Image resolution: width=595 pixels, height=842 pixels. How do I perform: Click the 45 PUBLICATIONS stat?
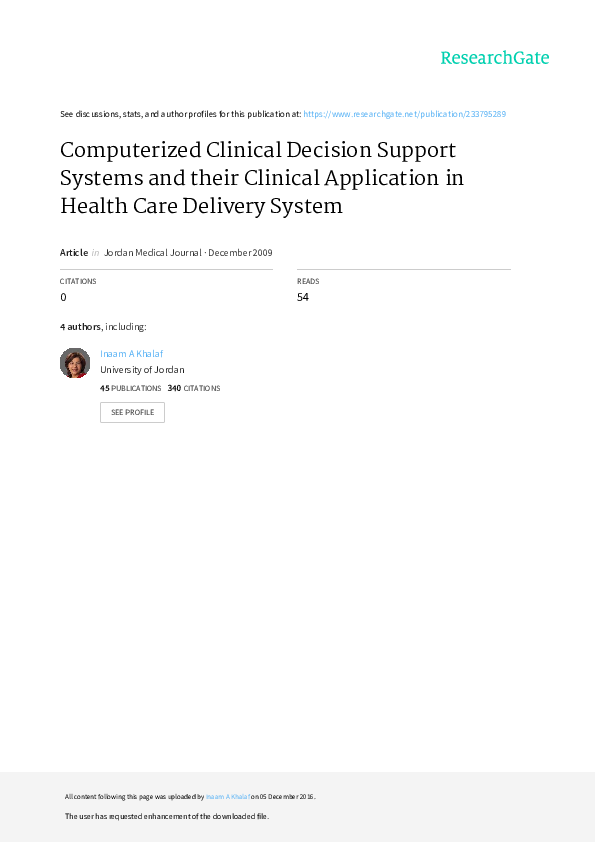[130, 388]
